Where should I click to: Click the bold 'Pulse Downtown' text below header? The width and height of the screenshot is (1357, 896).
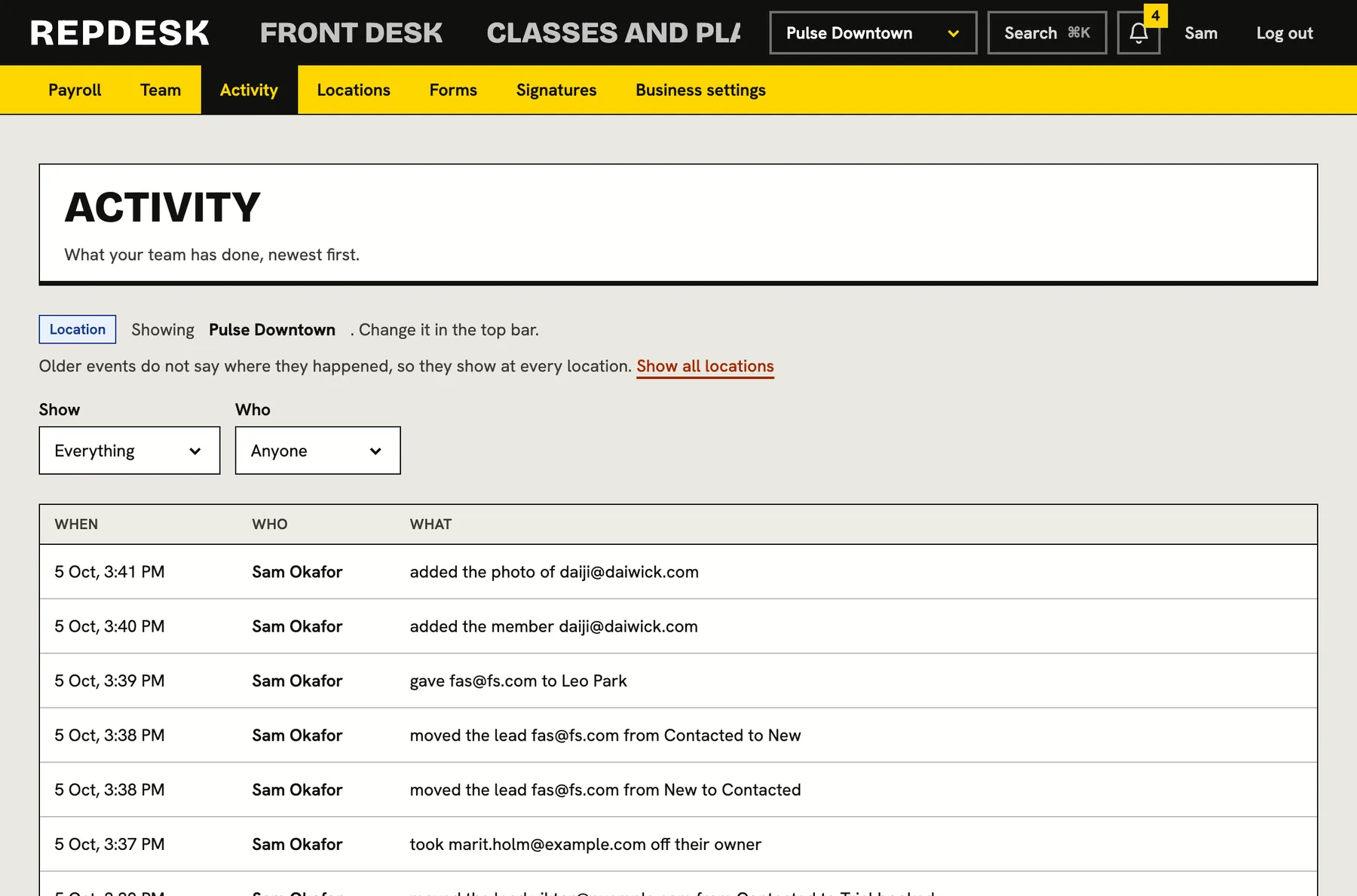click(x=272, y=330)
